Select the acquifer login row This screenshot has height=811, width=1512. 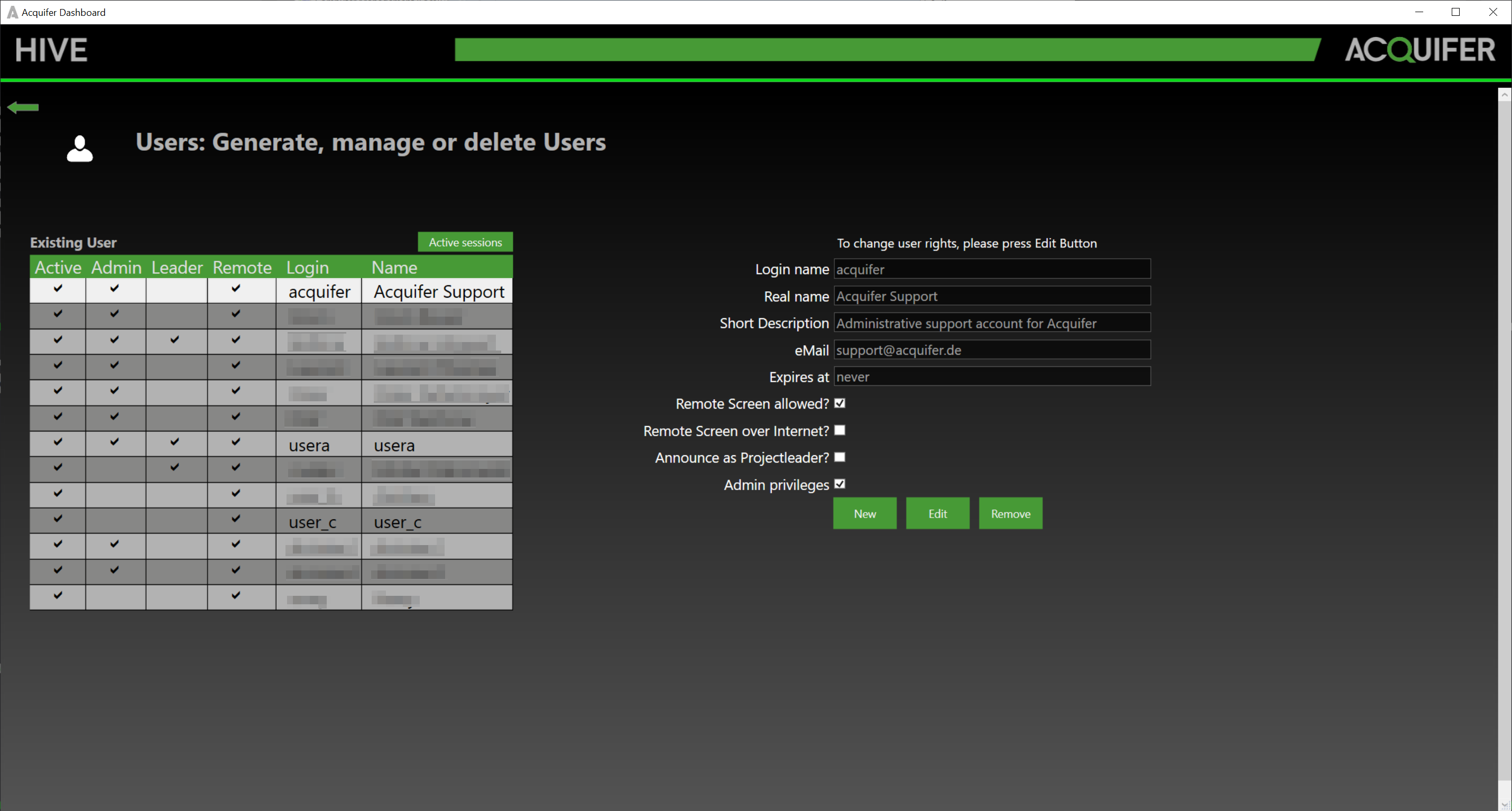coord(319,291)
